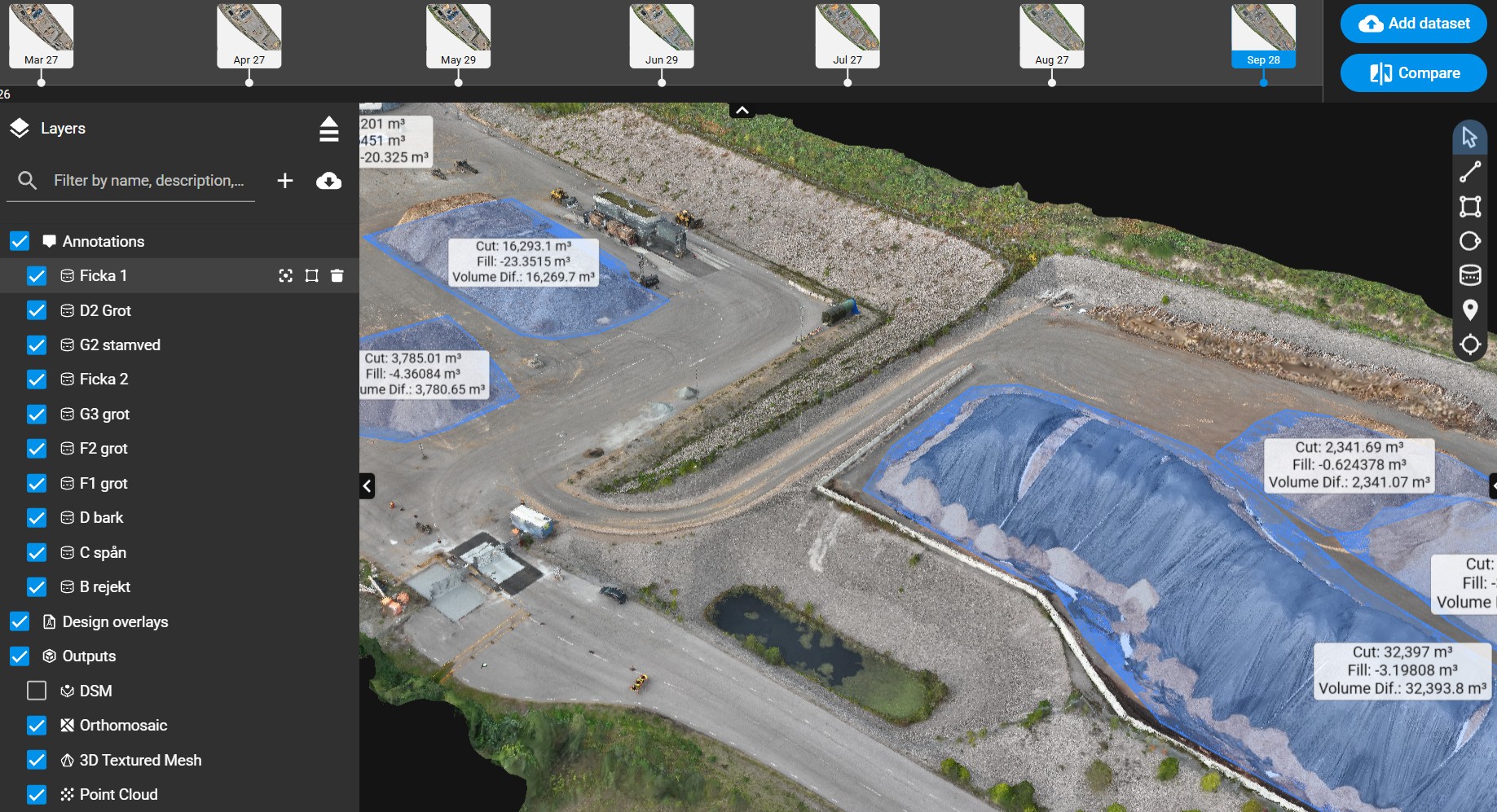Click the DSM layer icon
This screenshot has width=1497, height=812.
68,691
